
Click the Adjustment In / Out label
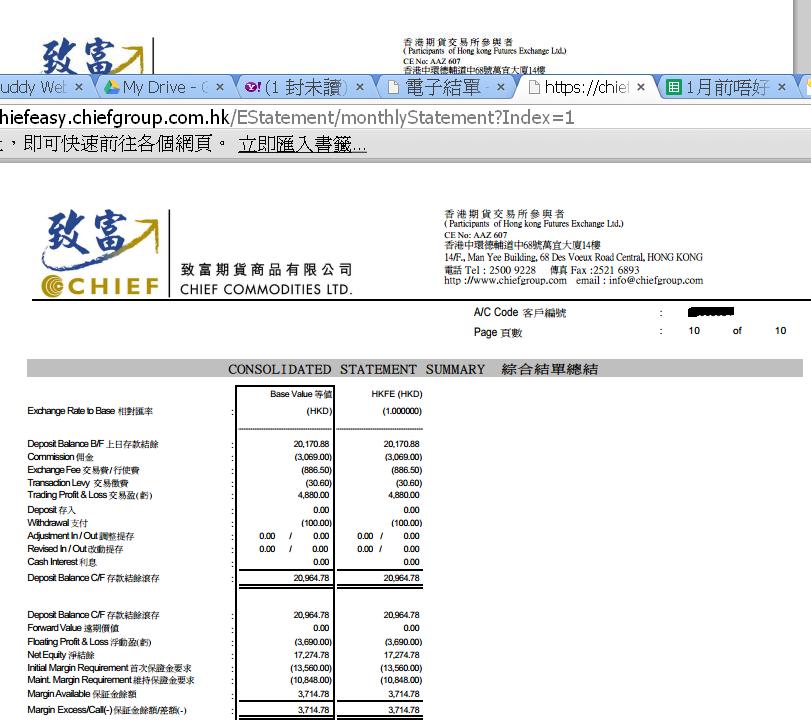click(81, 536)
